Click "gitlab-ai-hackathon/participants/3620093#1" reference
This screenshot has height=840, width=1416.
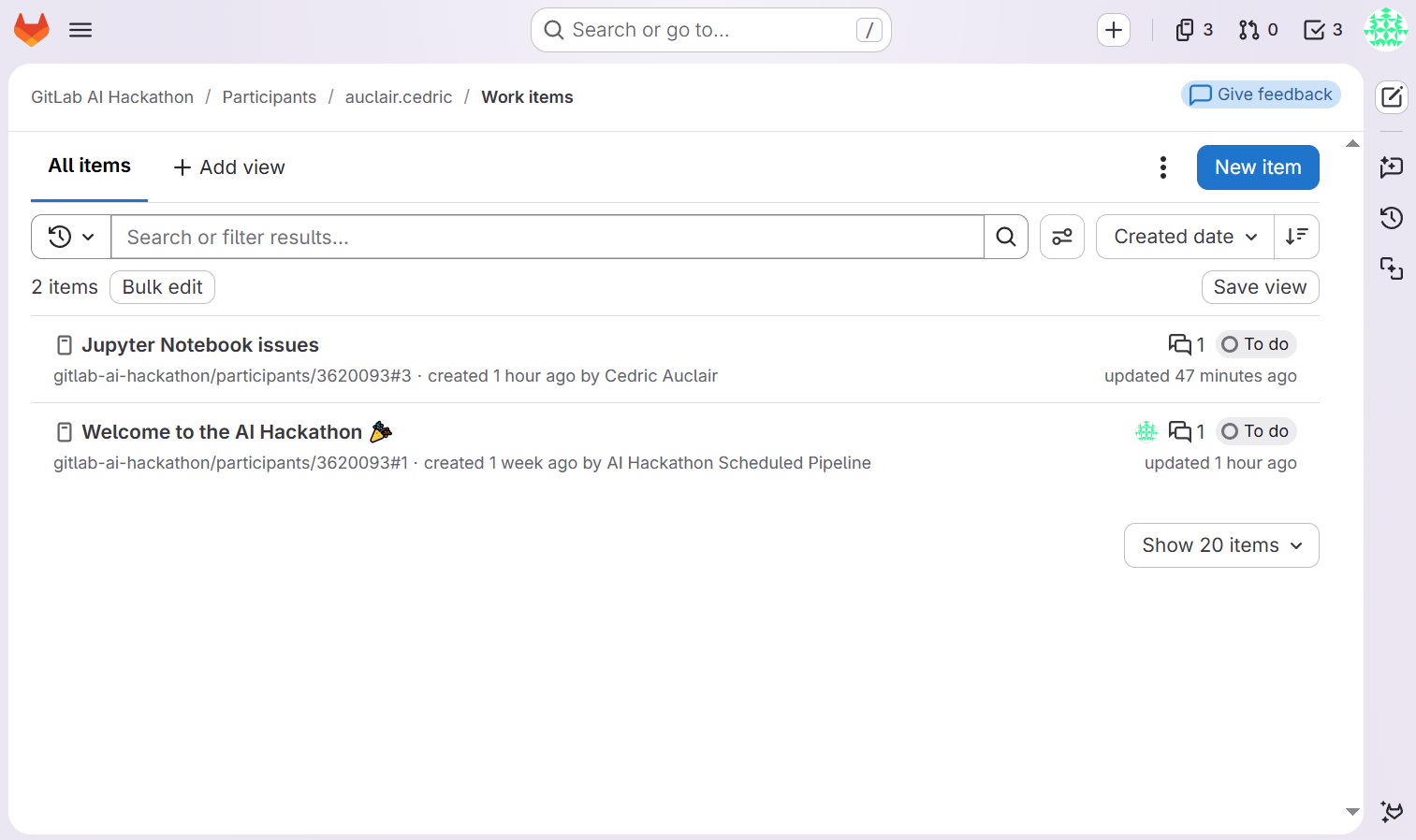coord(230,463)
